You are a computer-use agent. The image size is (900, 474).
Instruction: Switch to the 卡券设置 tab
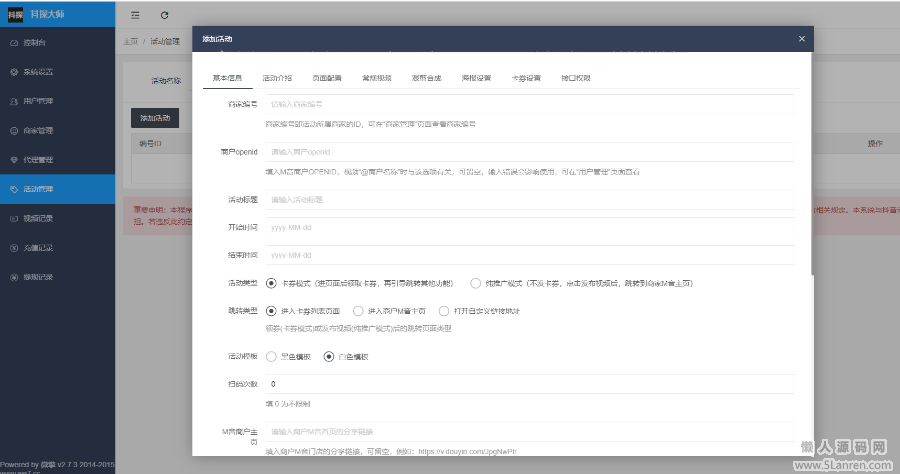click(526, 77)
